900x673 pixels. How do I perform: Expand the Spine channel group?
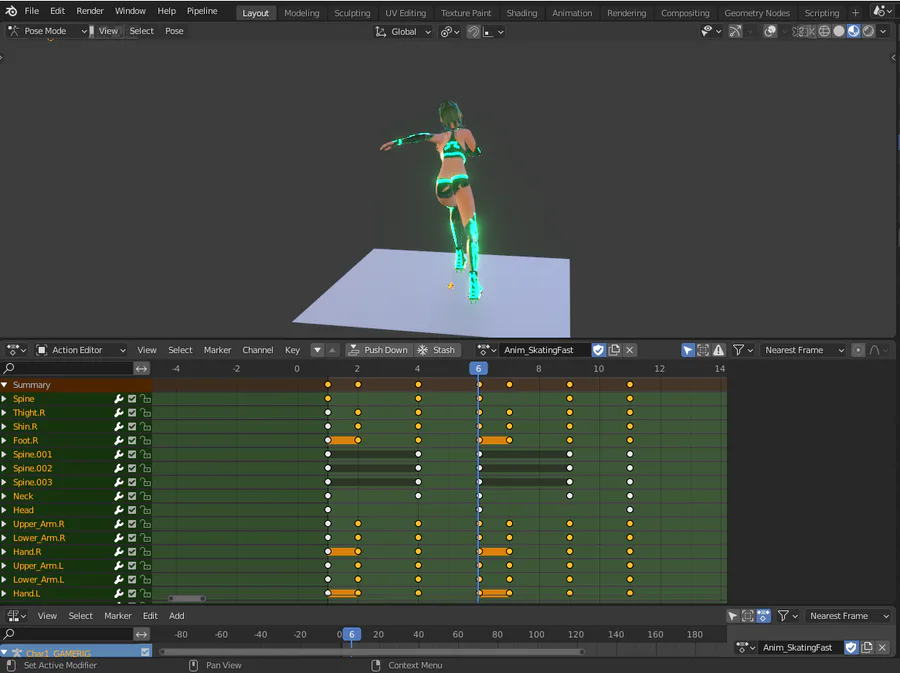pos(5,398)
